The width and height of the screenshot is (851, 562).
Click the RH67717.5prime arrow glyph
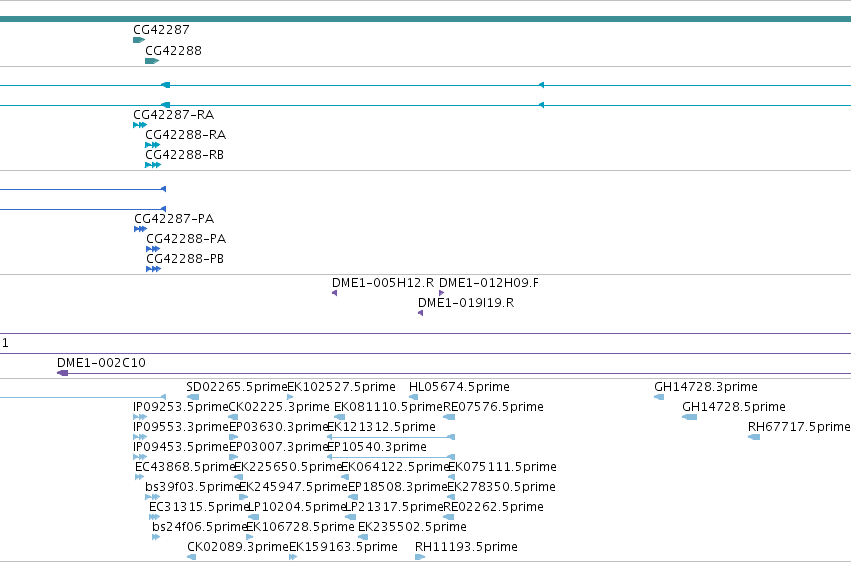pos(754,437)
